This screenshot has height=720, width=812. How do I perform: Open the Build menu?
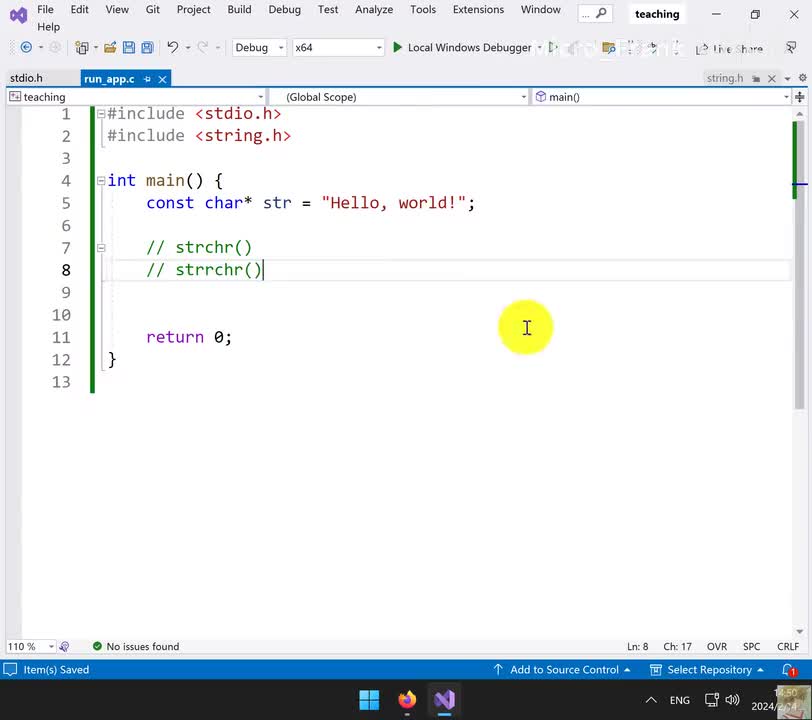point(239,10)
